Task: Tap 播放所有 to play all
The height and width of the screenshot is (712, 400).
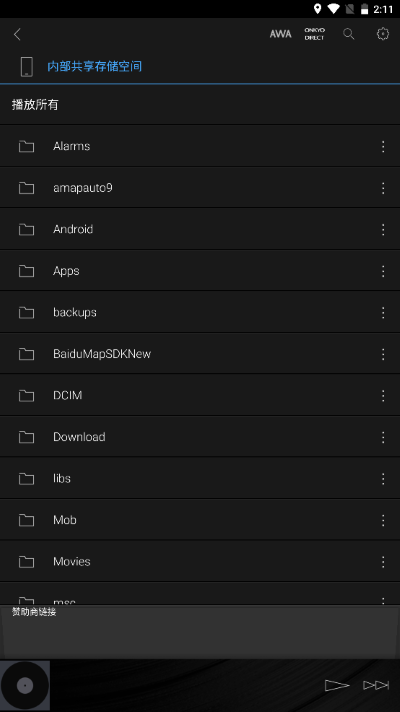Action: click(35, 105)
